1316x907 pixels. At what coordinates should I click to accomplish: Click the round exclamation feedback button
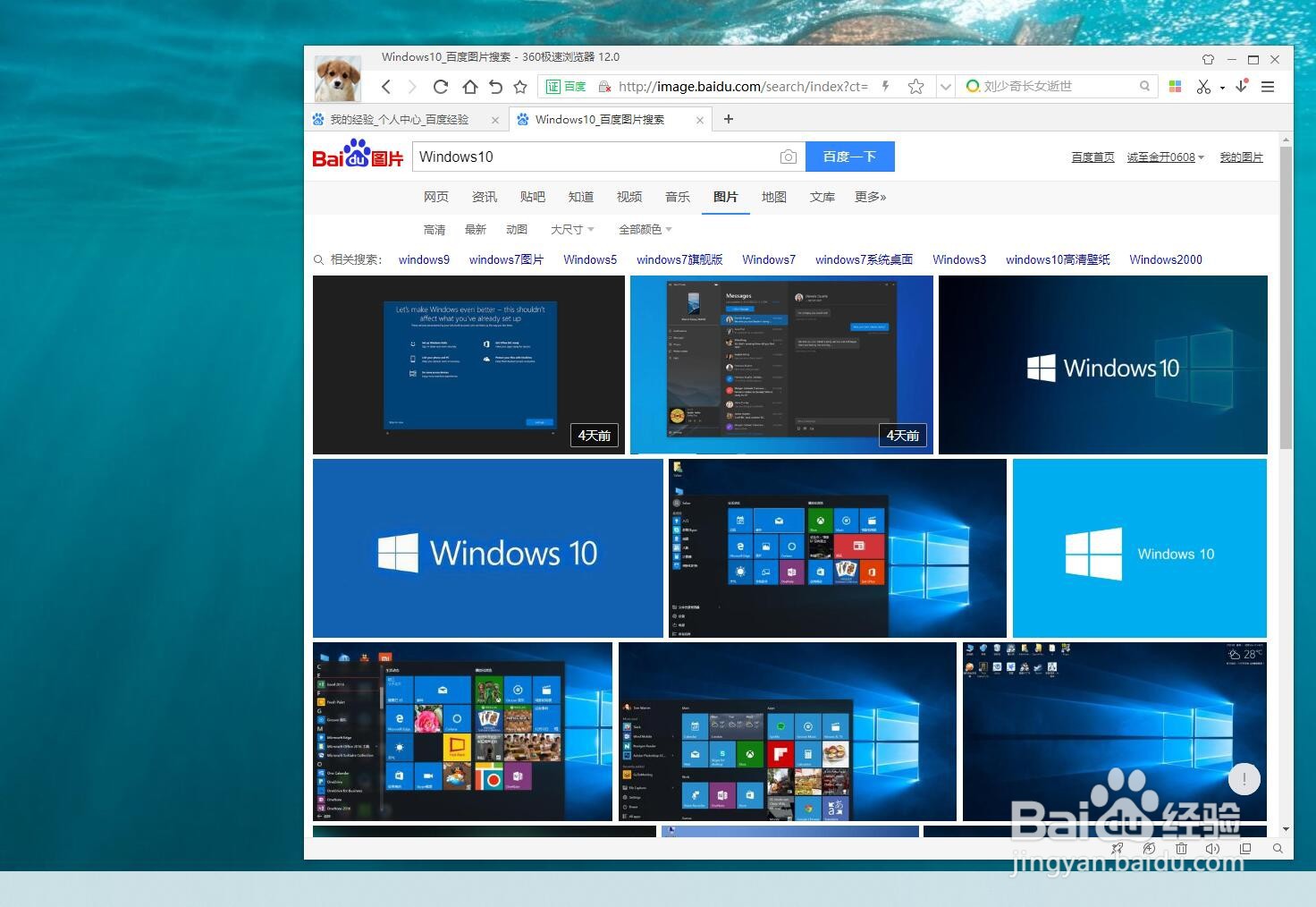pyautogui.click(x=1244, y=779)
